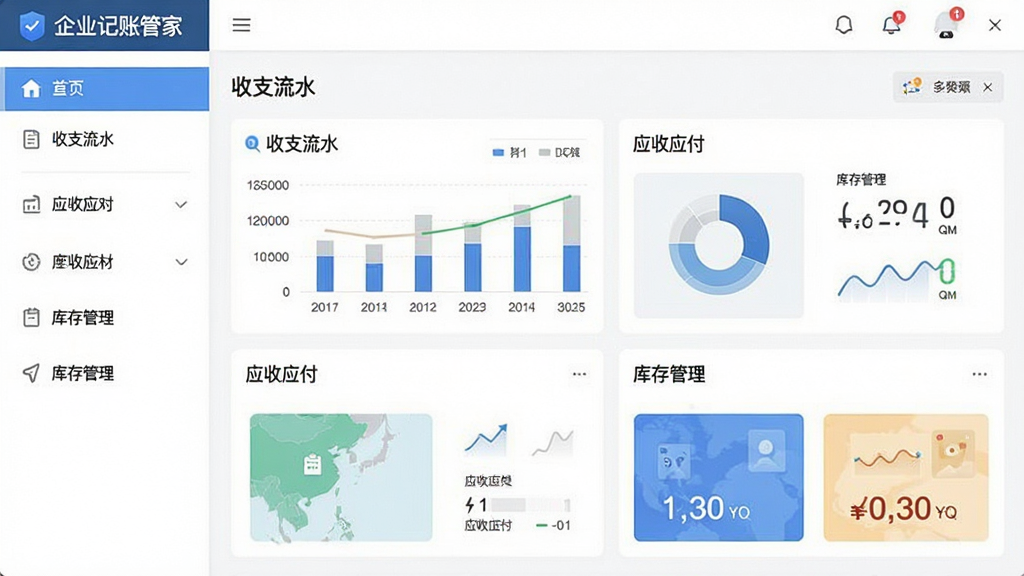The image size is (1024, 576).
Task: Click the 120000 axis label
Action: (268, 221)
